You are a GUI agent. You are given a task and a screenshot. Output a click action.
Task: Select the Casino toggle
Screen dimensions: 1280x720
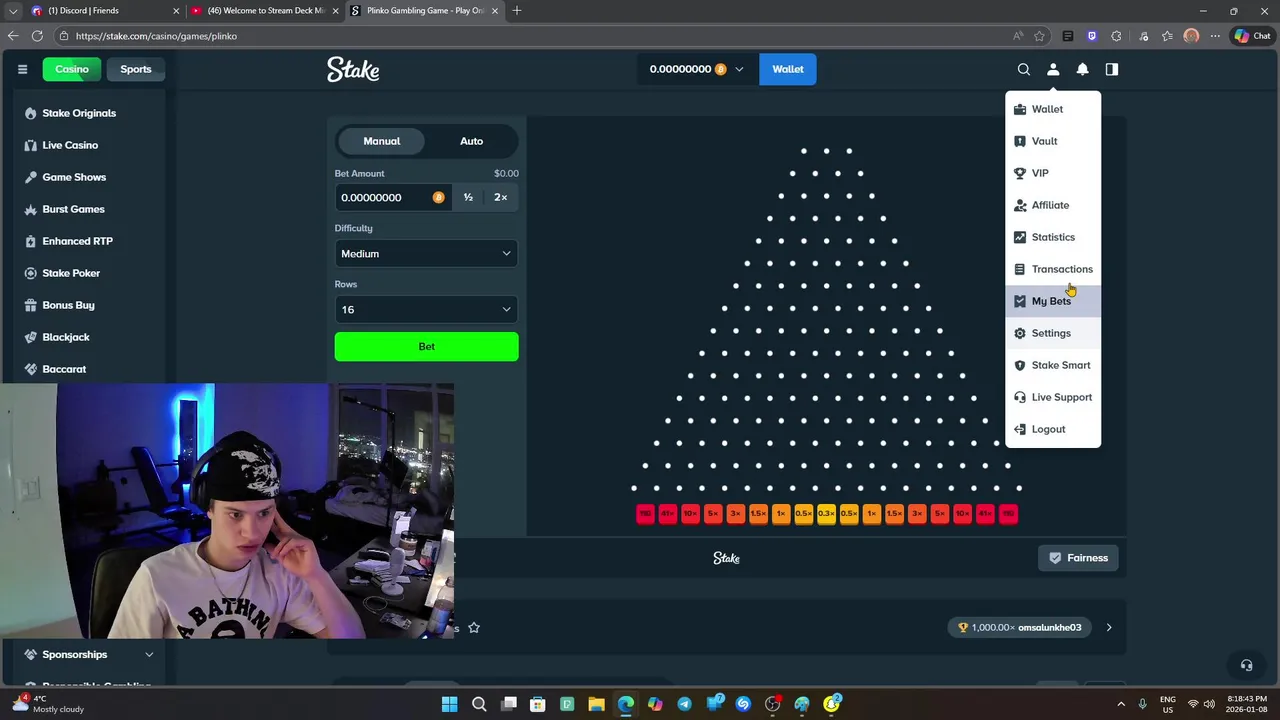[x=72, y=69]
